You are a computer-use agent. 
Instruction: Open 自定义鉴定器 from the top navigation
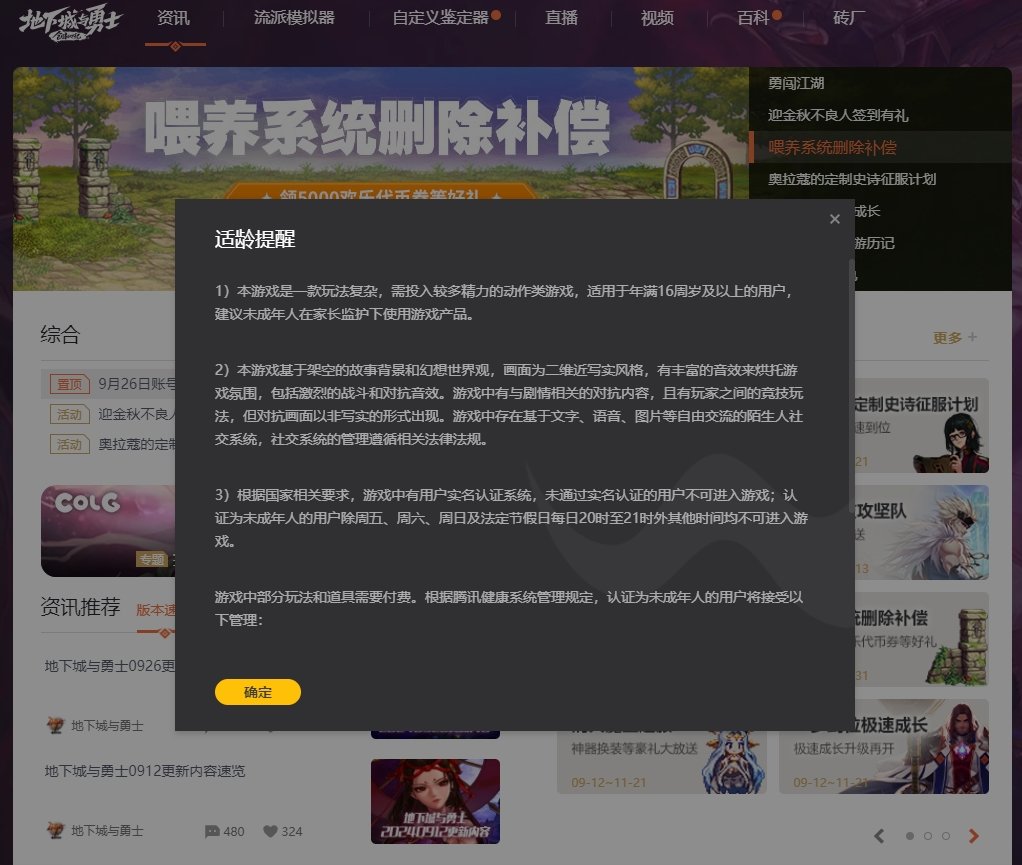click(441, 18)
